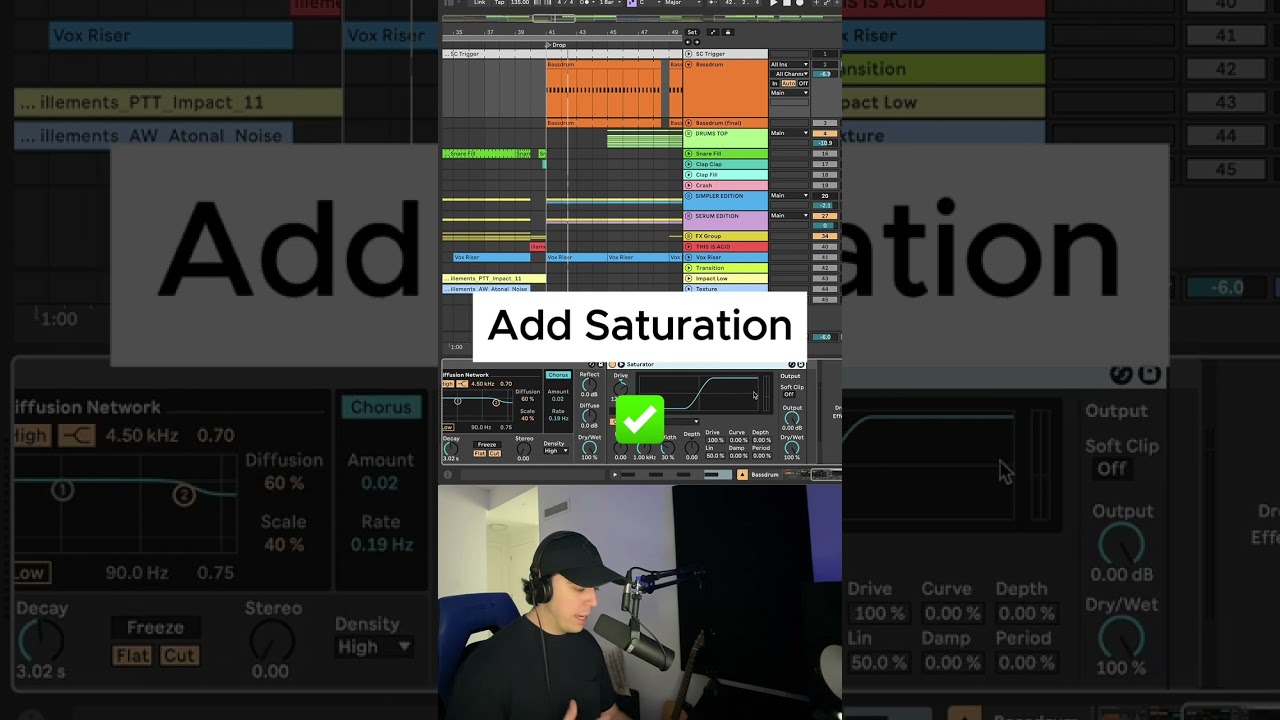Screen dimensions: 1280x720
Task: Click the Lin 50.0 % value field
Action: [714, 456]
